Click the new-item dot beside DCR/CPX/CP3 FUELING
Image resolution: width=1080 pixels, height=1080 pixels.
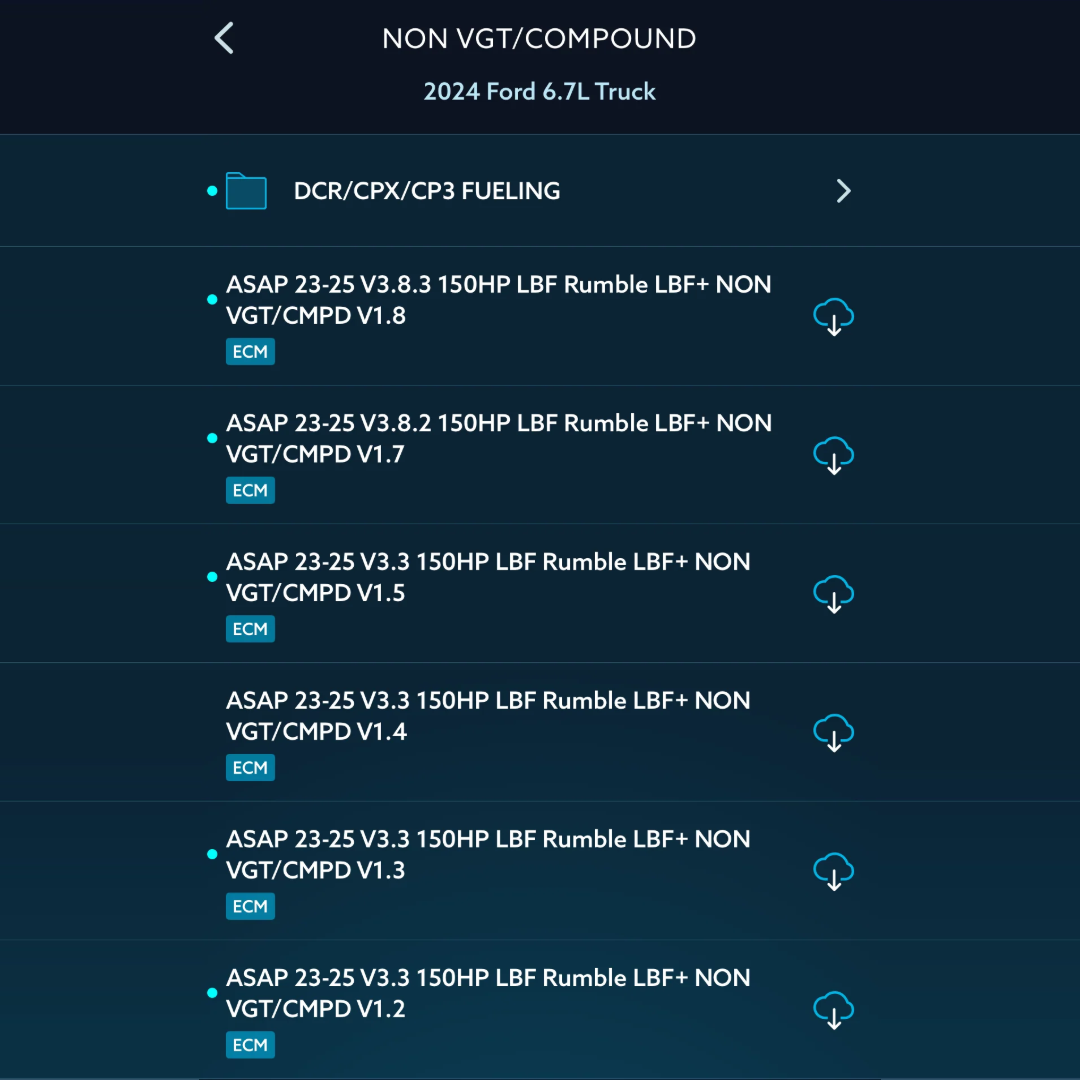click(212, 191)
